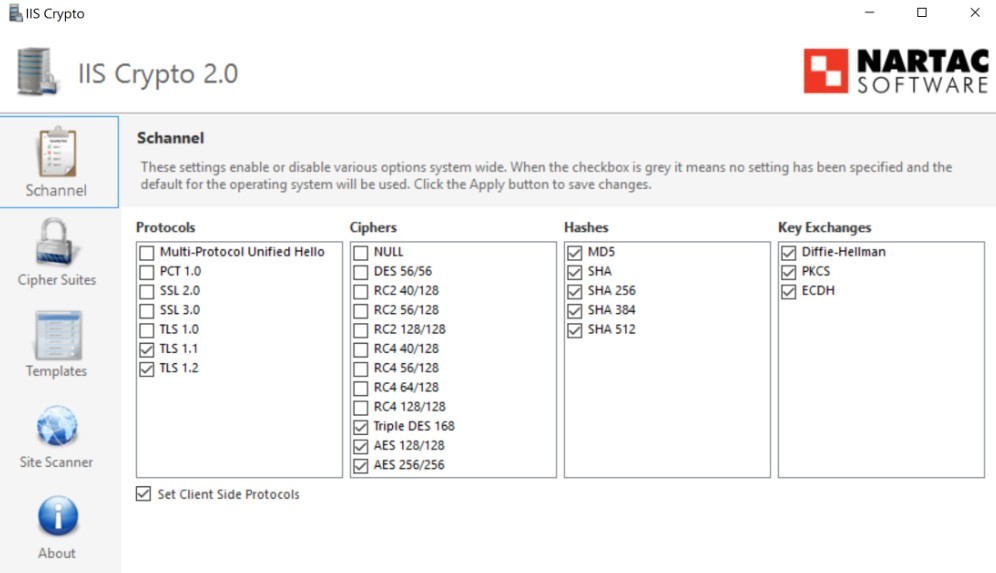The width and height of the screenshot is (996, 573).
Task: Open the Templates section icon
Action: point(57,335)
